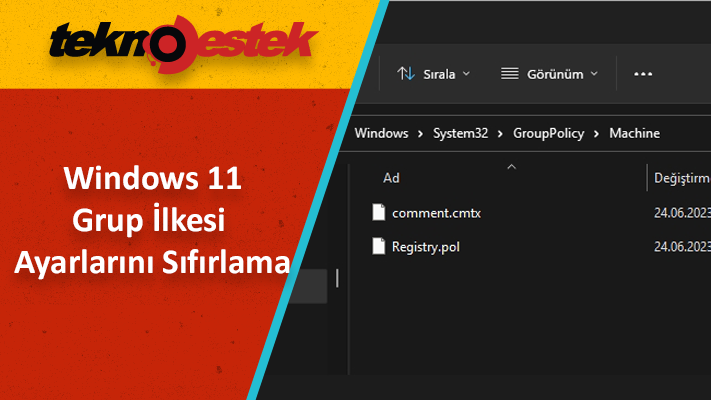The width and height of the screenshot is (711, 400).
Task: Expand chevron between Windows and System32
Action: pyautogui.click(x=422, y=133)
